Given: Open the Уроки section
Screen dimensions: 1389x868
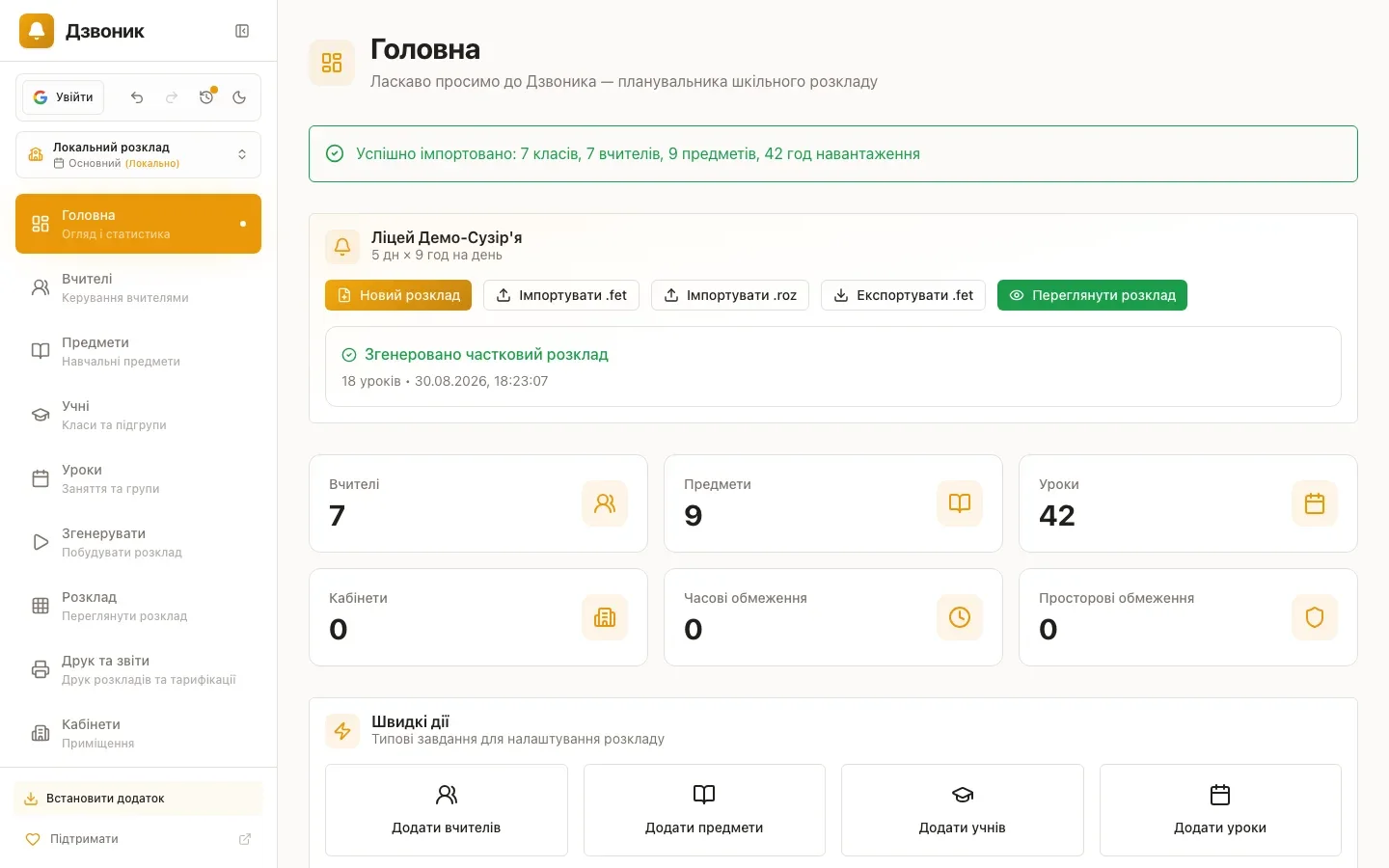Looking at the screenshot, I should 138,478.
